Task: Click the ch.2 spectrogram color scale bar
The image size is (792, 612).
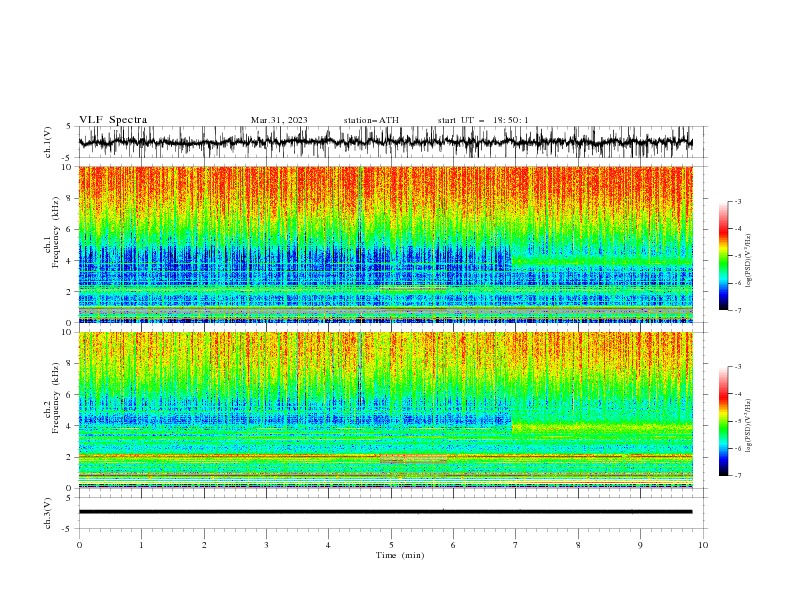Action: click(x=724, y=421)
